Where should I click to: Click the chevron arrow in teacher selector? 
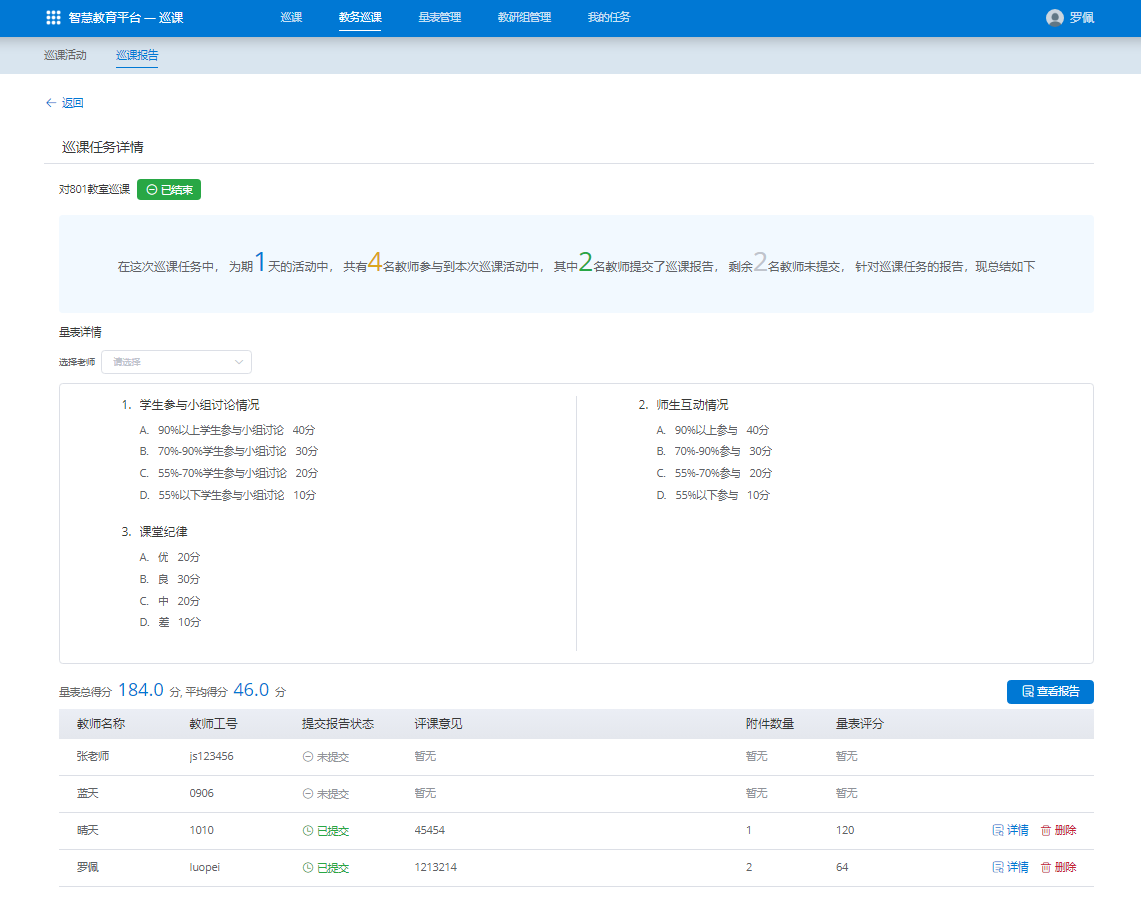239,362
